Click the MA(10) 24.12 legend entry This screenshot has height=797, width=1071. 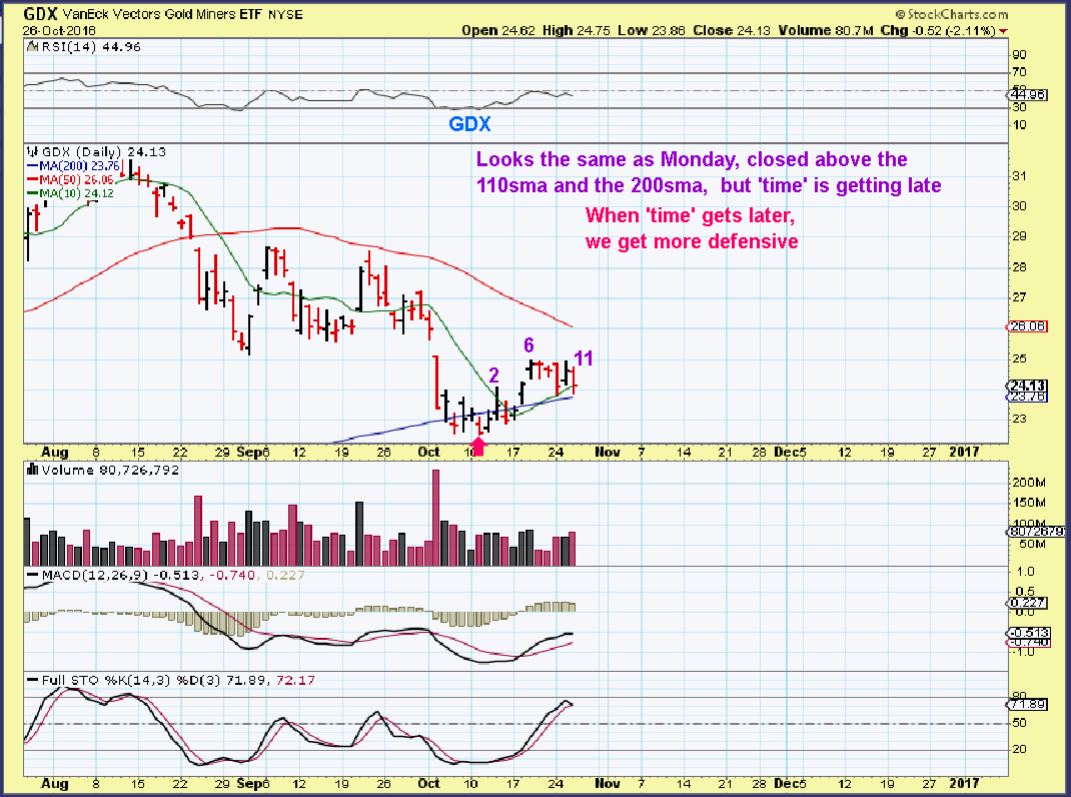[71, 193]
